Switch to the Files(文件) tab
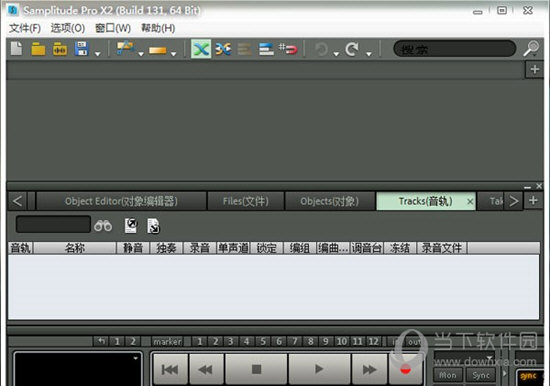Image resolution: width=550 pixels, height=386 pixels. [x=246, y=201]
